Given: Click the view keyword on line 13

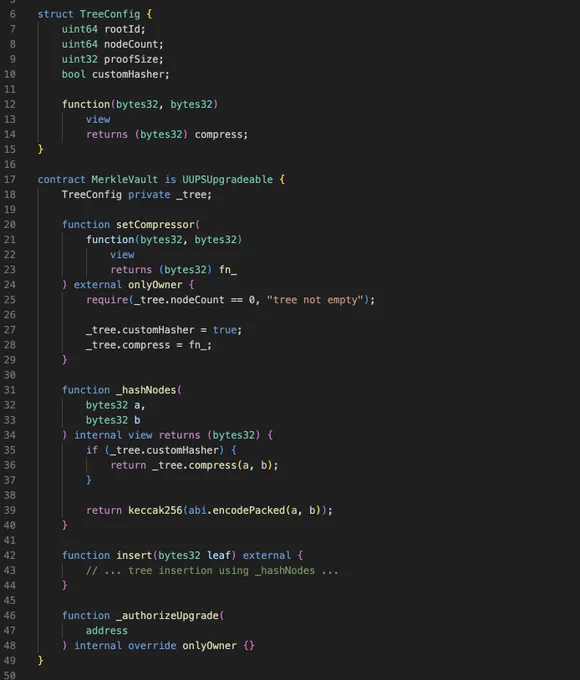Looking at the screenshot, I should pos(98,120).
